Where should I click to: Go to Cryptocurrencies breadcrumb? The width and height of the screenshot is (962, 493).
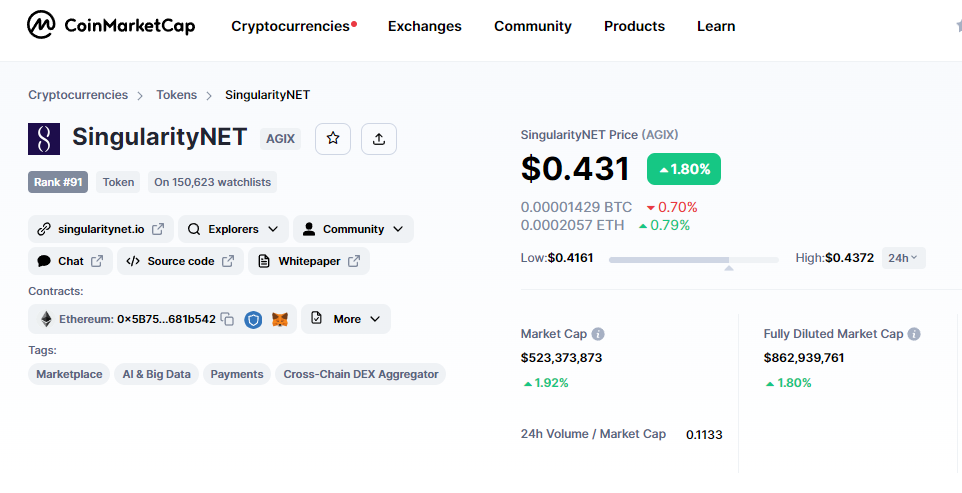point(78,94)
